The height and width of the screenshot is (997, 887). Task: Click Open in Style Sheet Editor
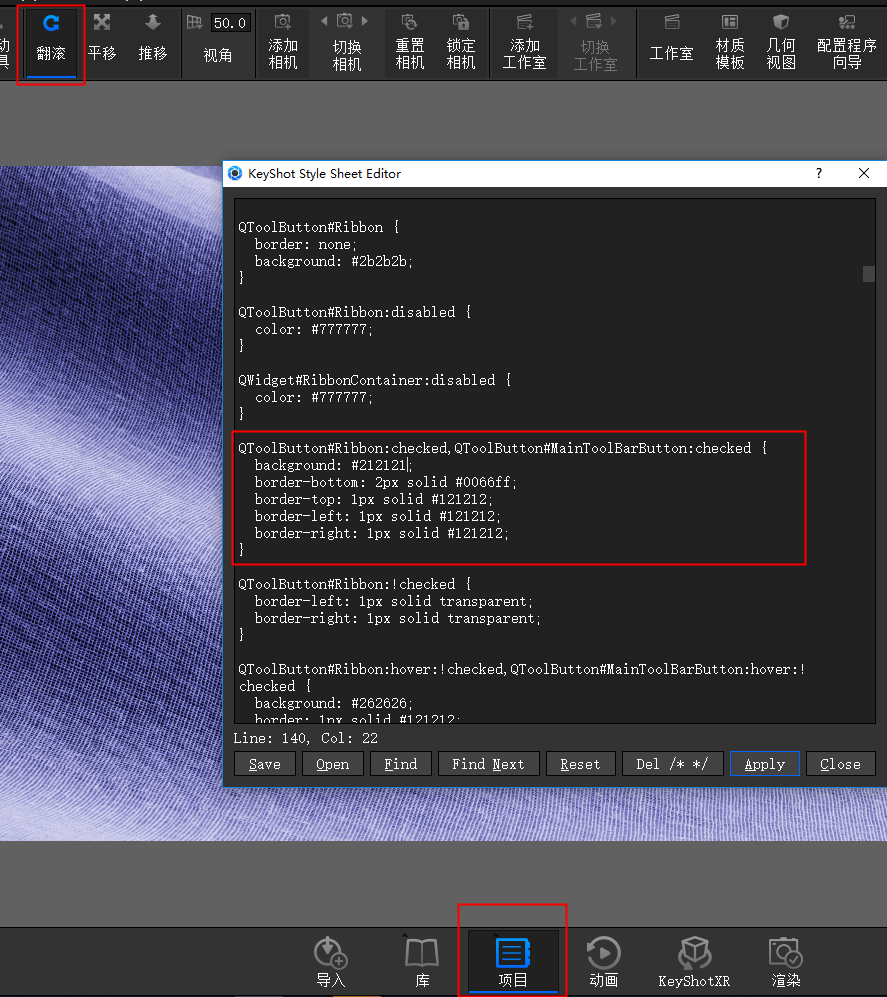333,764
